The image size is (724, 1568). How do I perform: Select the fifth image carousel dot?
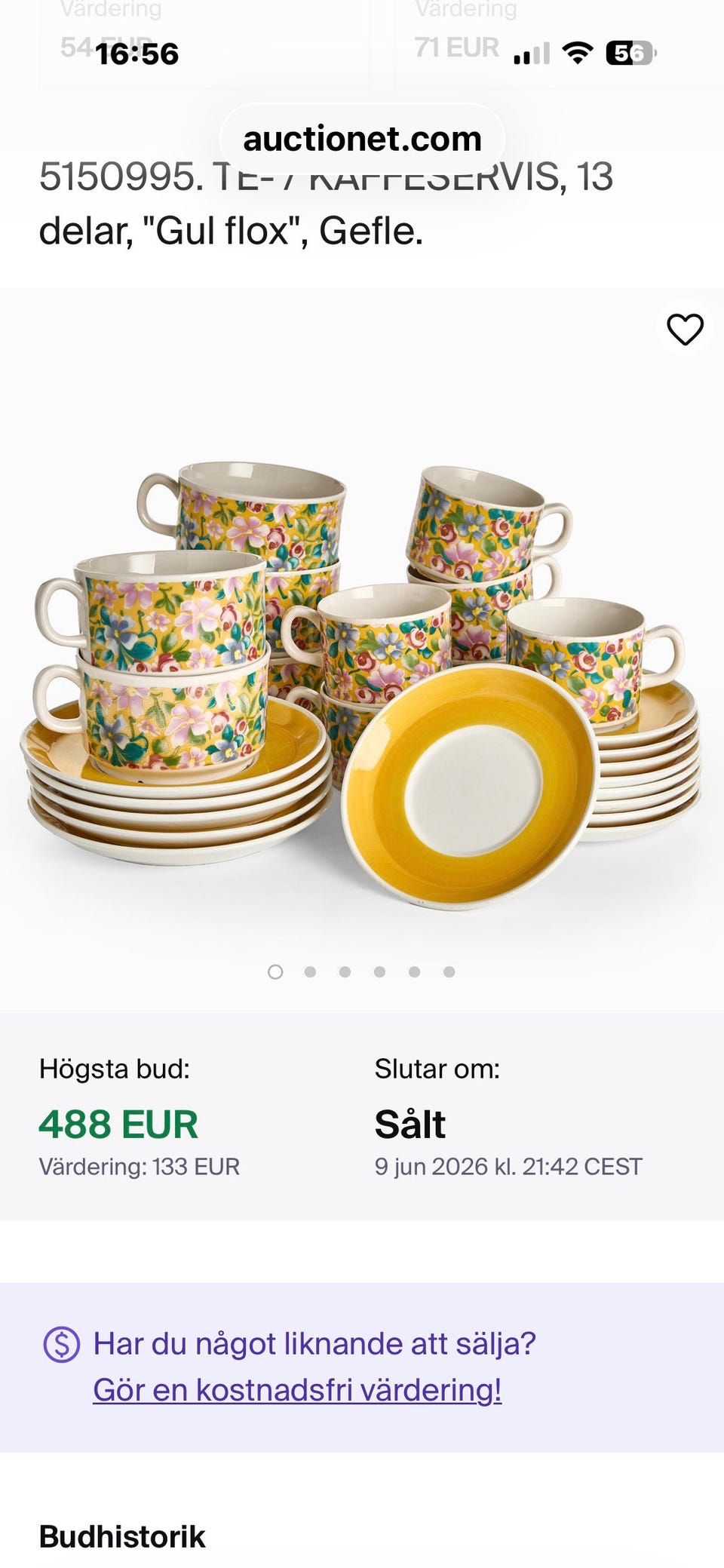coord(414,971)
